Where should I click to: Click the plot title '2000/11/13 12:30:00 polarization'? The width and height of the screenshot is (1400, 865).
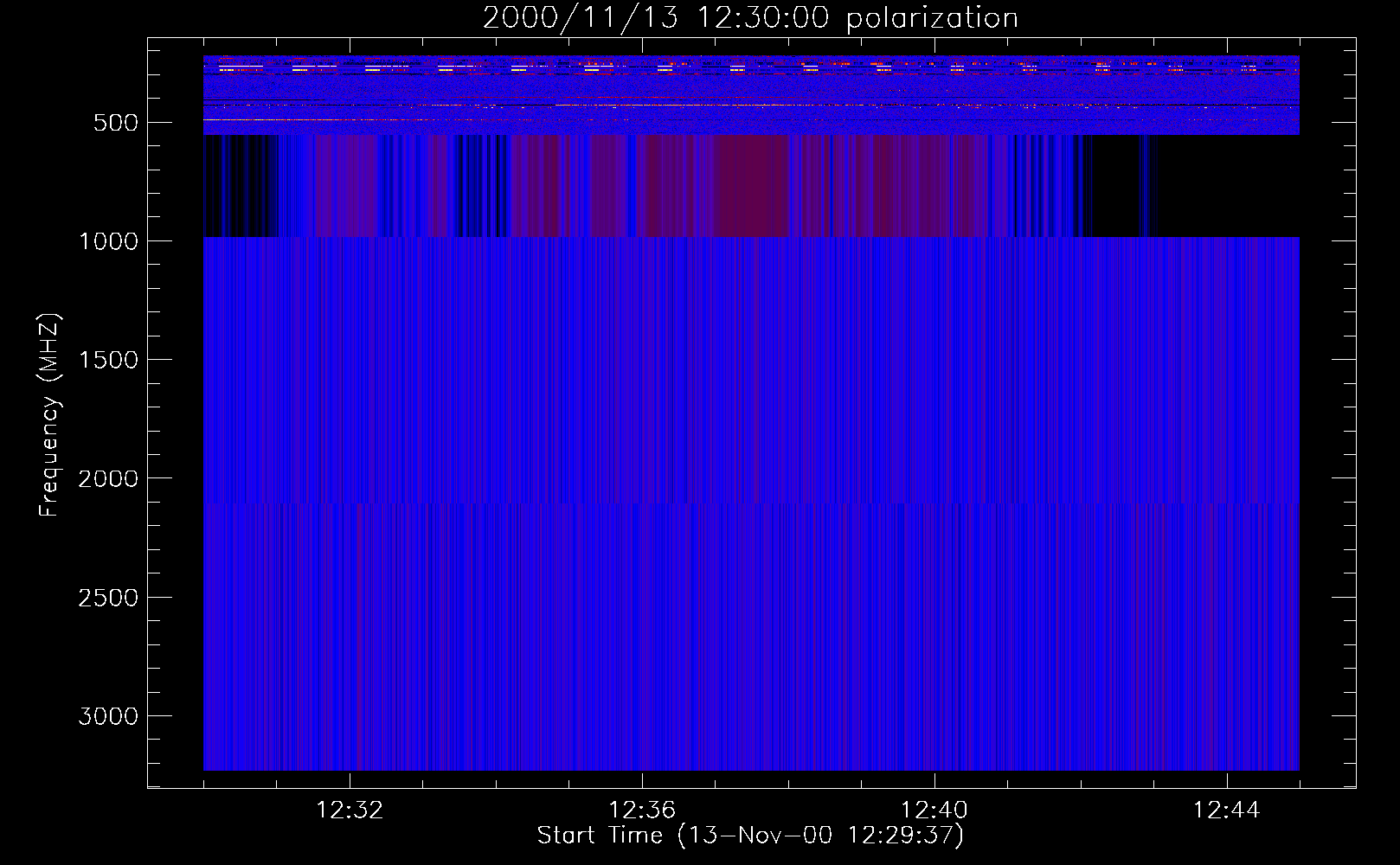(750, 17)
